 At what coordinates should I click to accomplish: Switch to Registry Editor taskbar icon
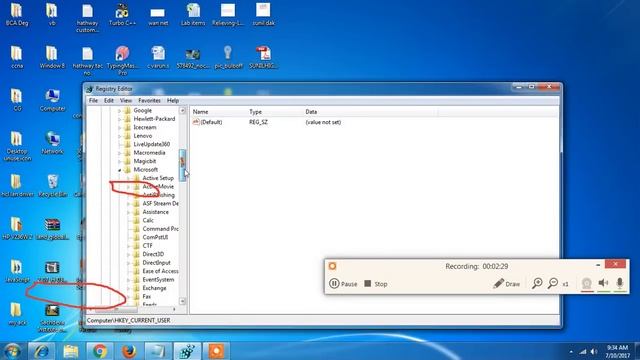click(x=187, y=351)
